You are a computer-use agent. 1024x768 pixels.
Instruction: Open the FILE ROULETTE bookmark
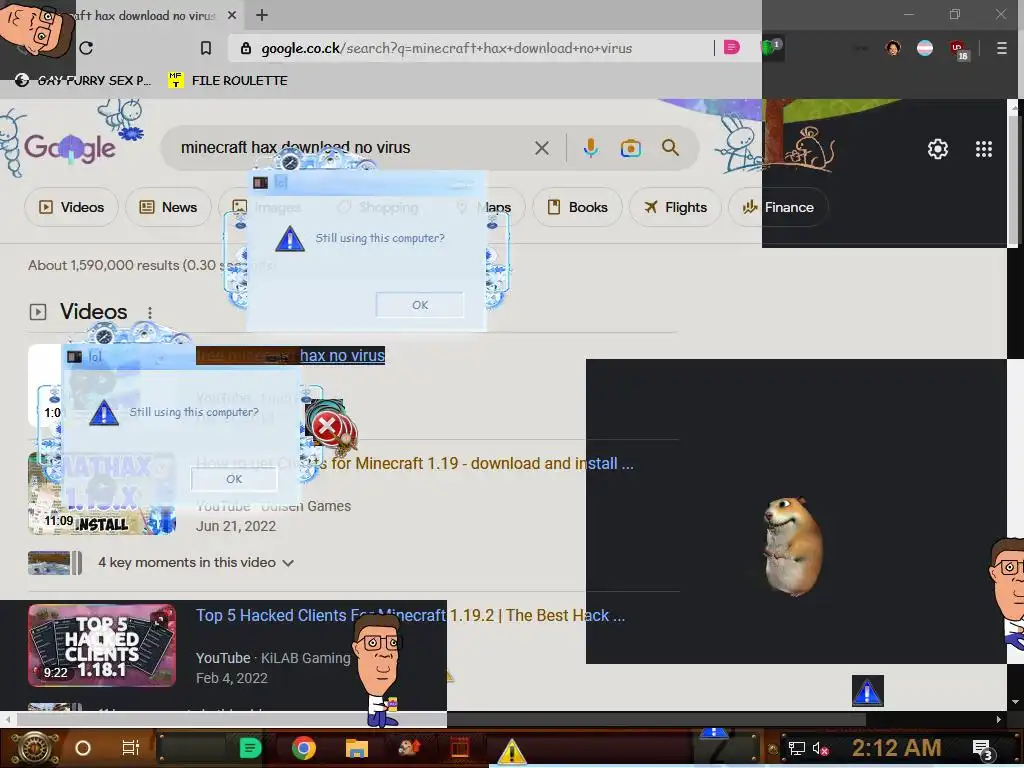pos(228,80)
